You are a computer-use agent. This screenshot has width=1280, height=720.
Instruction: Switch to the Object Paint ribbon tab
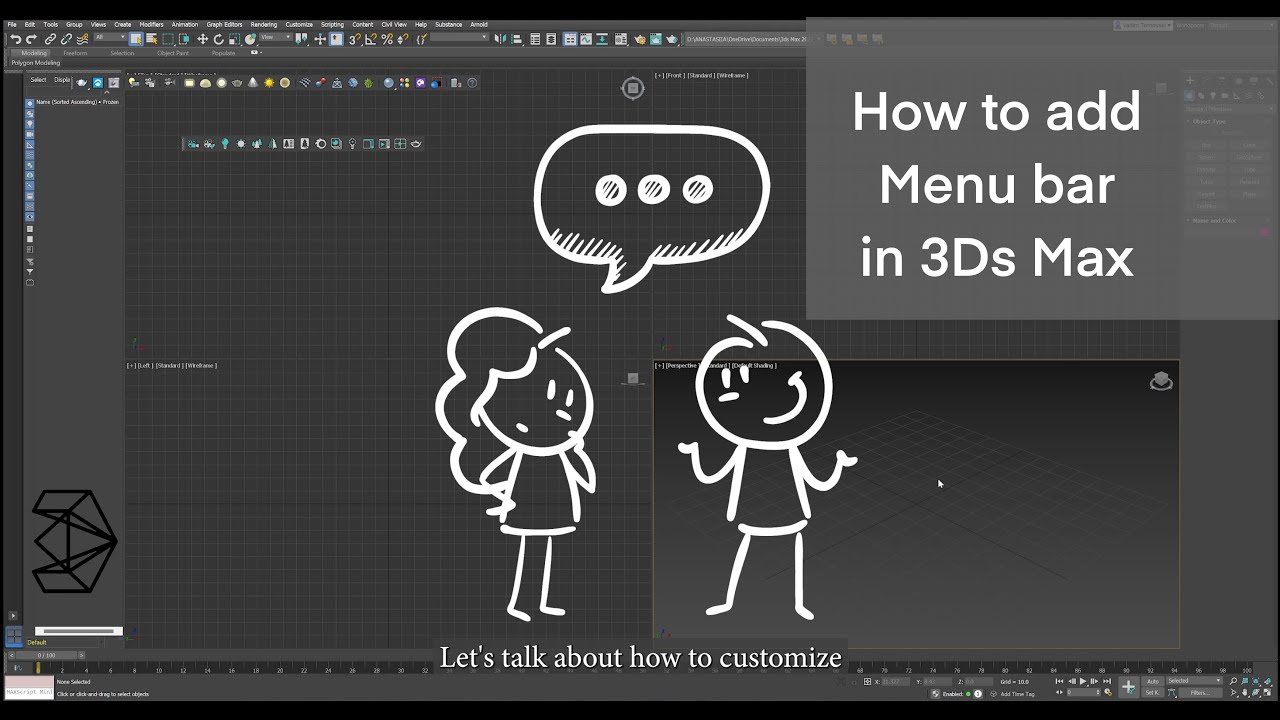pyautogui.click(x=173, y=53)
